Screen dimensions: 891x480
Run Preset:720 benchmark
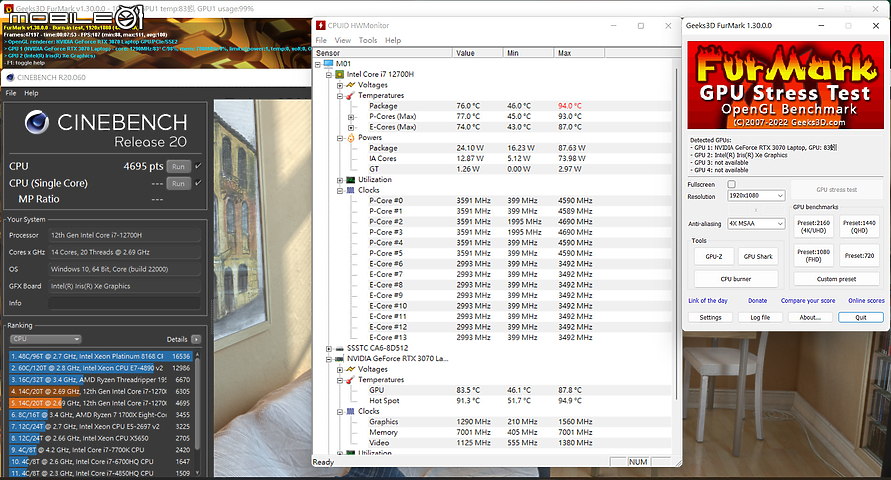pyautogui.click(x=859, y=256)
